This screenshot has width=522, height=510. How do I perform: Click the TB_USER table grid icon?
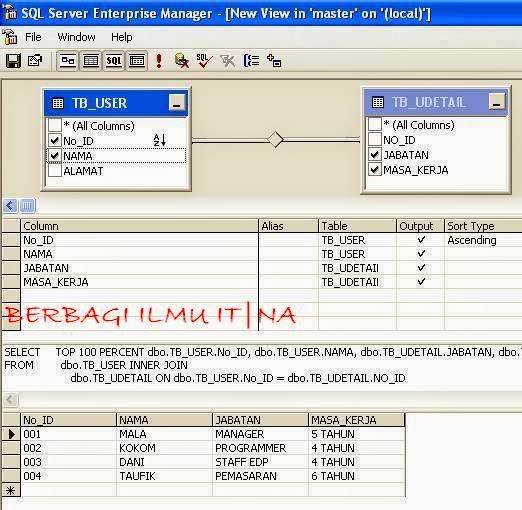click(58, 103)
